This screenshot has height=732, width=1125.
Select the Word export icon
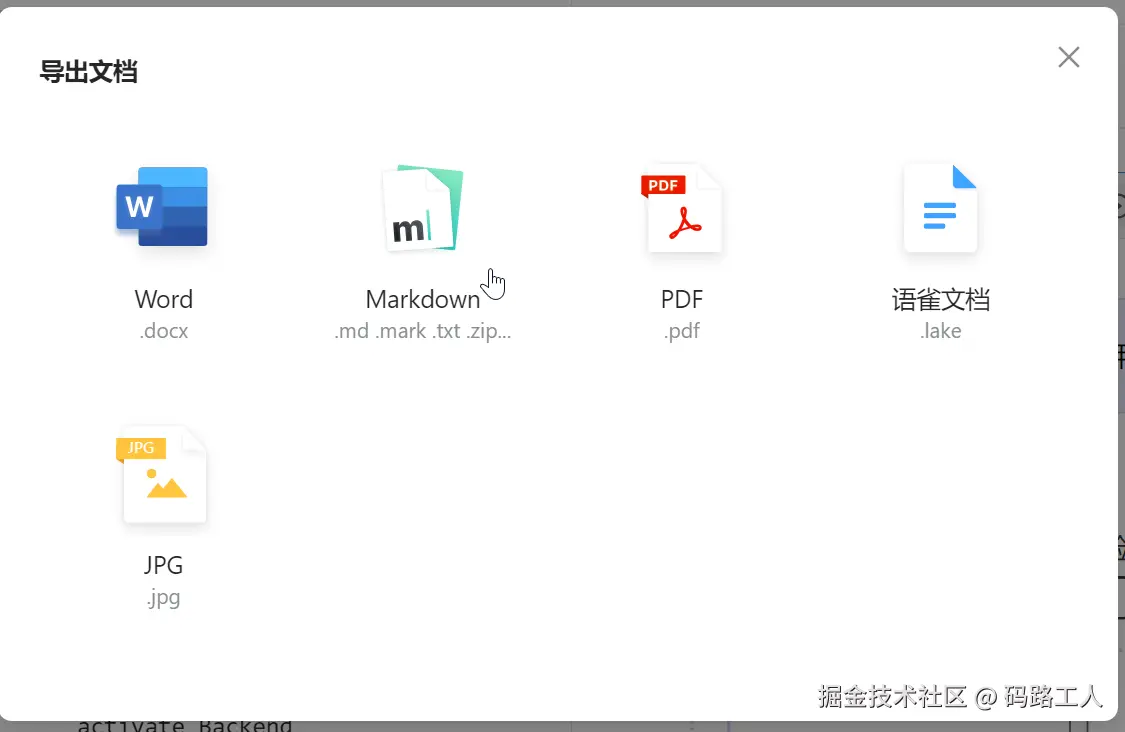point(162,207)
